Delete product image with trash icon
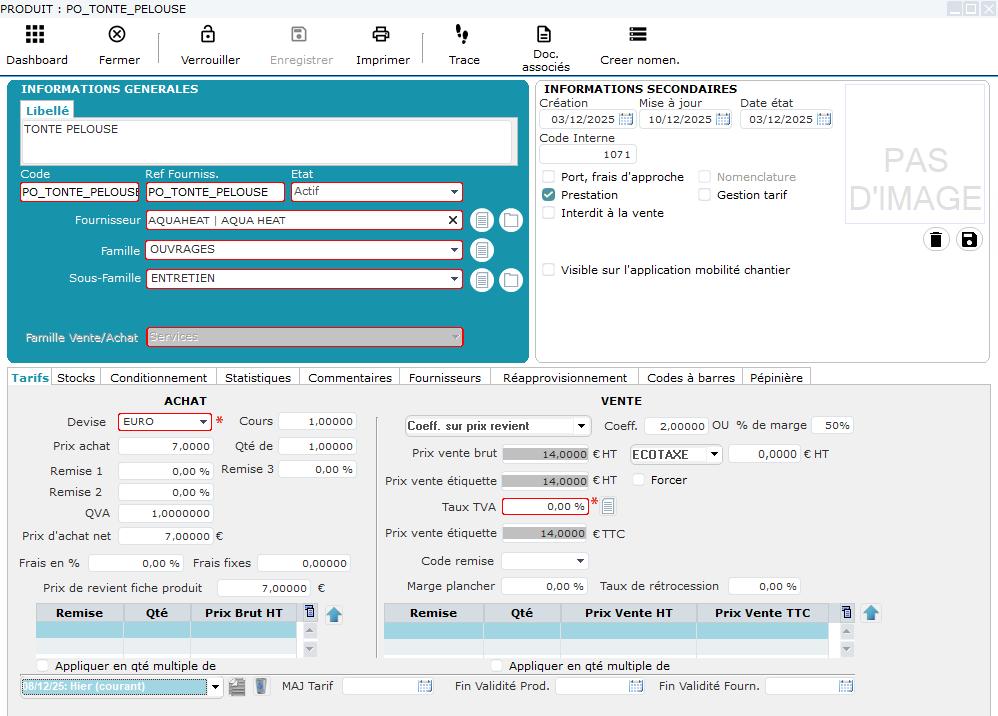Screen dimensions: 998x716 [936, 239]
